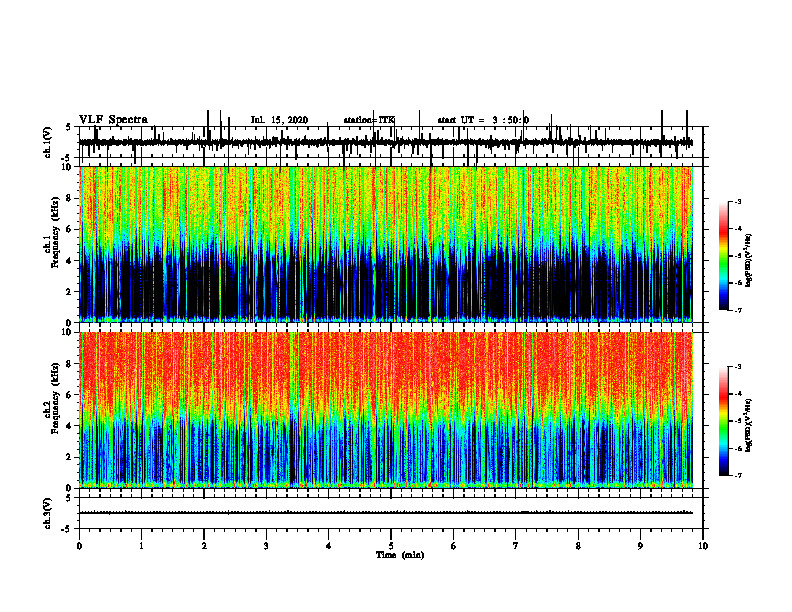792x612 pixels.
Task: Click the "-4" value on ch.2 colorbar
Action: pos(737,394)
